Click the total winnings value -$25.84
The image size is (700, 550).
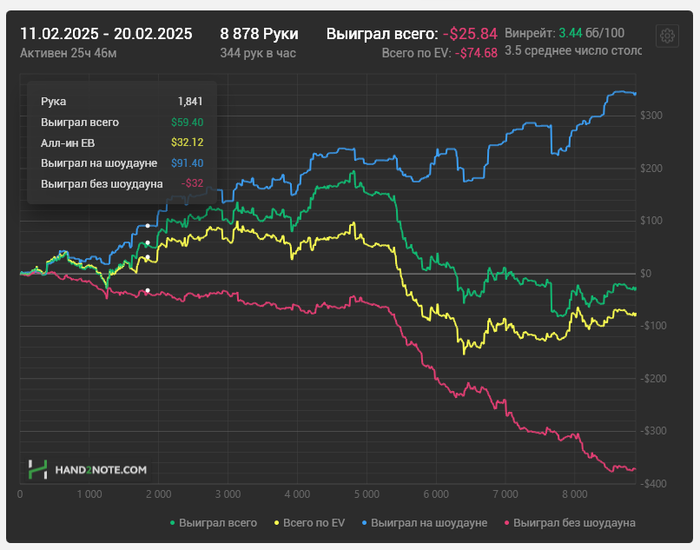pyautogui.click(x=470, y=34)
